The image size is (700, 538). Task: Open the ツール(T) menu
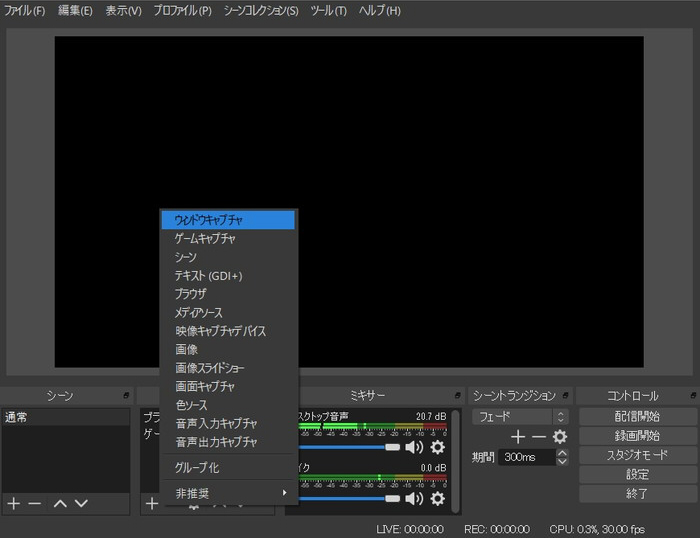point(328,11)
